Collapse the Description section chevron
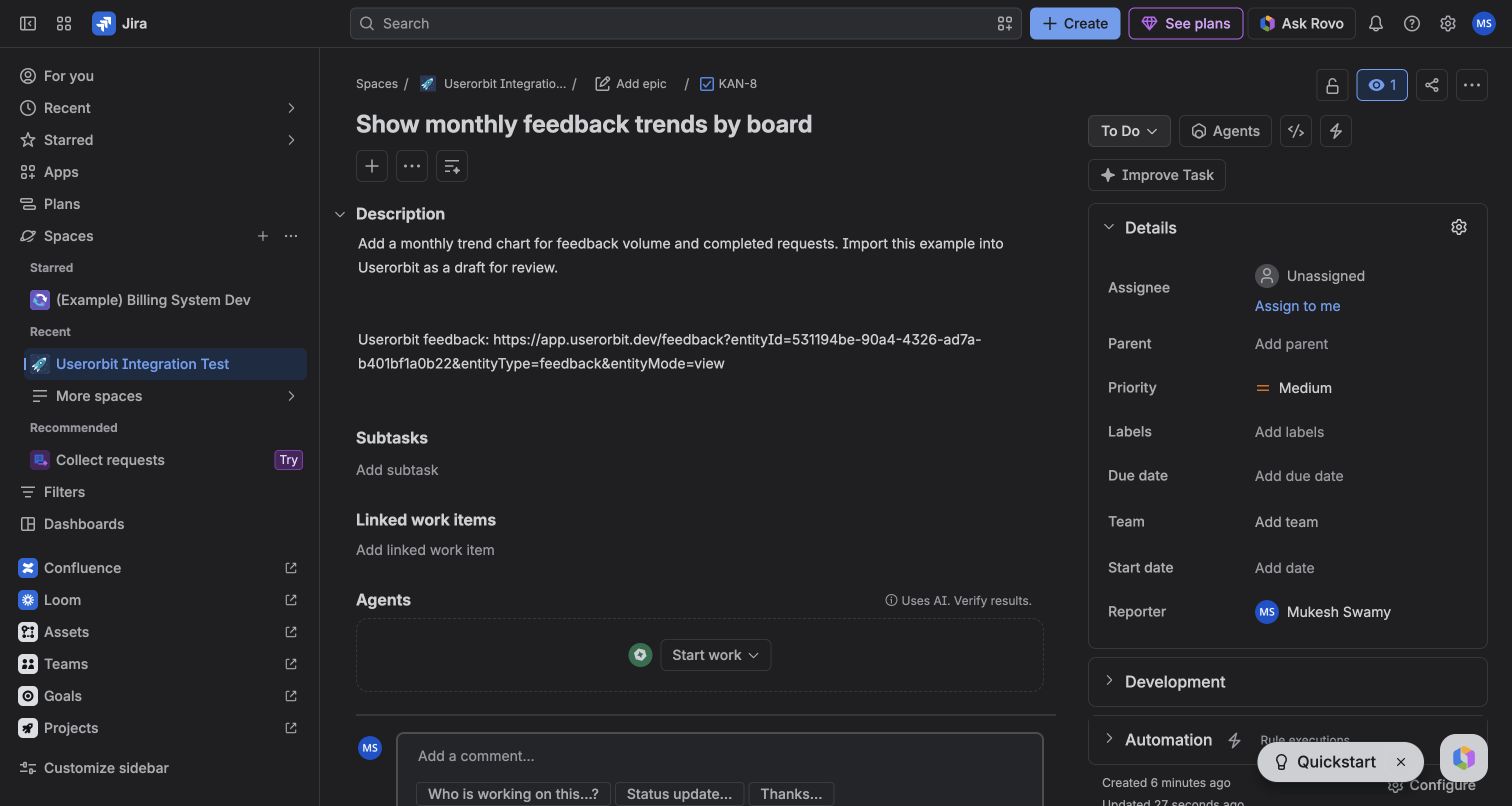 [340, 214]
